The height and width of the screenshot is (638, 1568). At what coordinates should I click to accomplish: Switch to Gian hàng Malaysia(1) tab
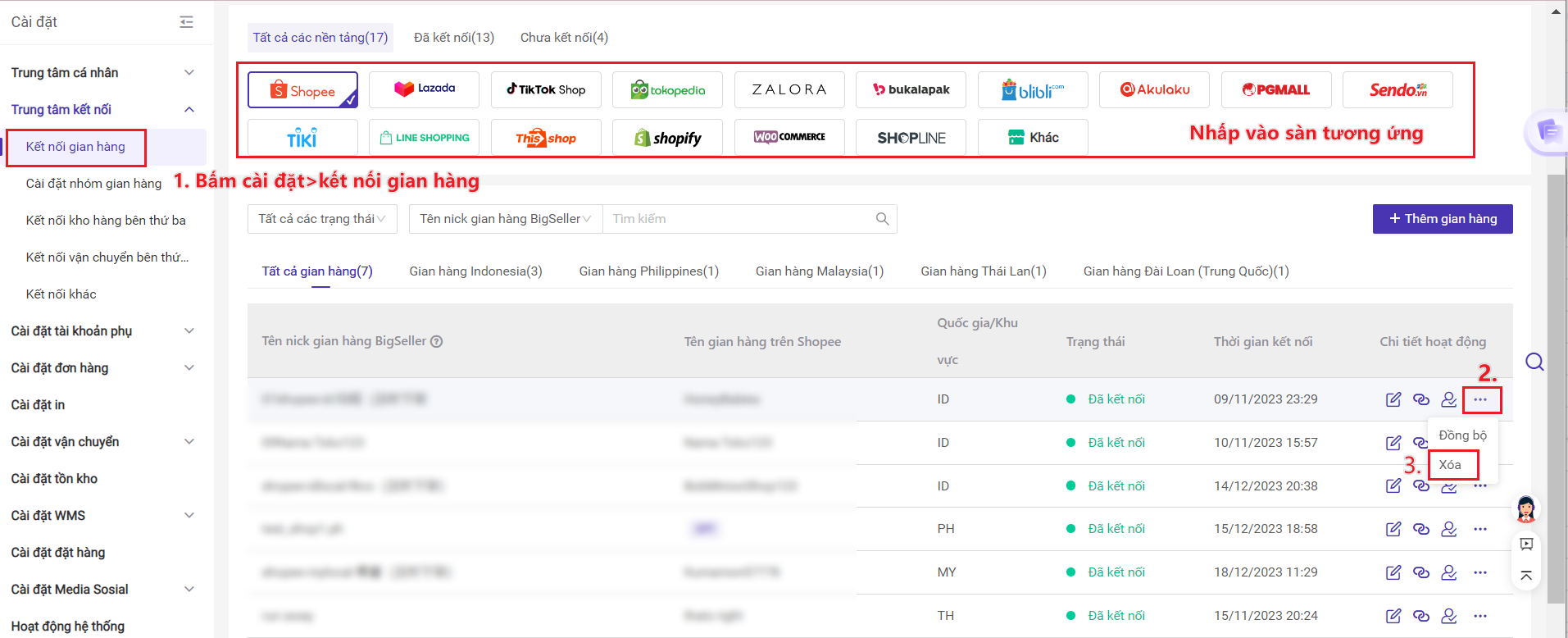point(820,271)
